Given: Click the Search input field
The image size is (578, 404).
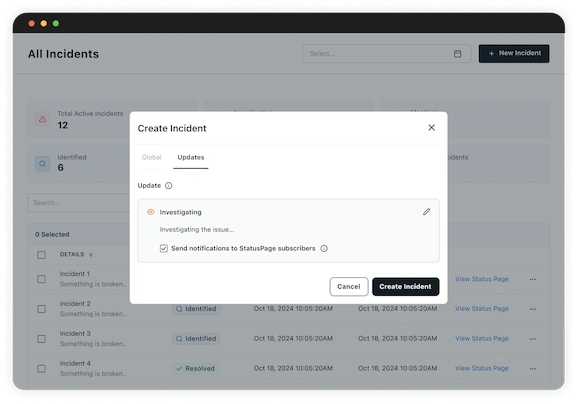Looking at the screenshot, I should point(79,203).
